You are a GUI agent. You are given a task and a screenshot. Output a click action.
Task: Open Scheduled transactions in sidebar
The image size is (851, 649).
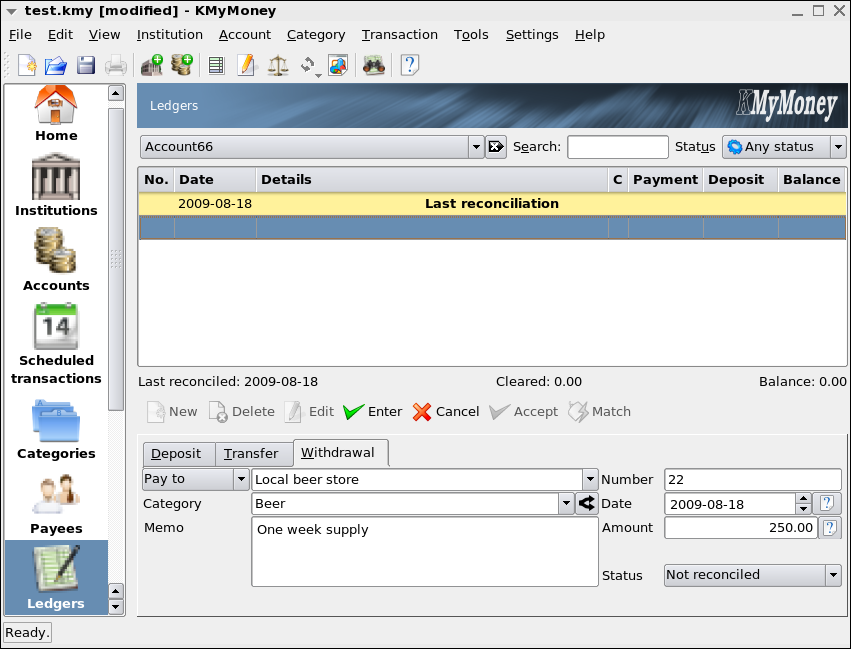coord(56,345)
